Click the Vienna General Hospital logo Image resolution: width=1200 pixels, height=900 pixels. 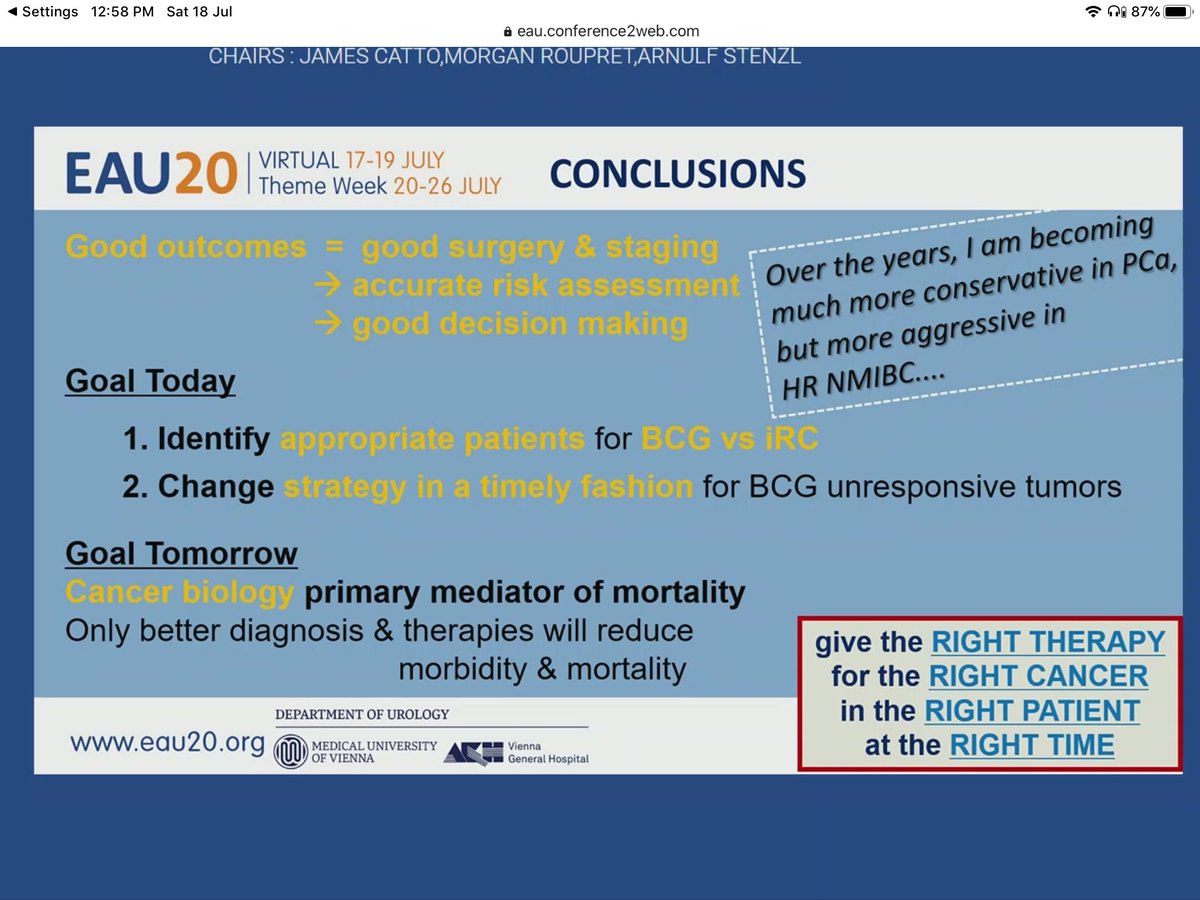516,752
